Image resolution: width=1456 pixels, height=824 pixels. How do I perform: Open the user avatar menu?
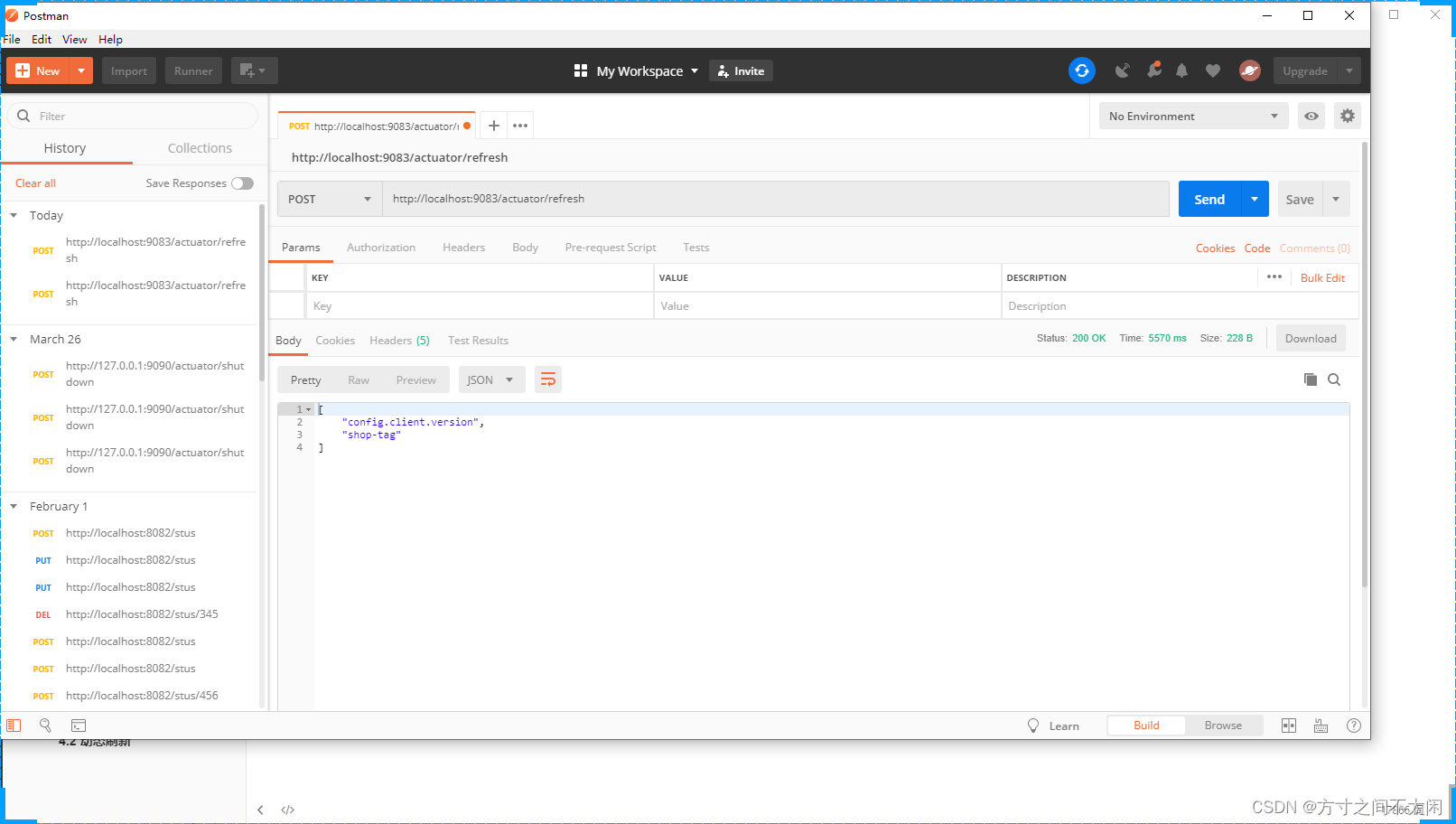[x=1250, y=70]
